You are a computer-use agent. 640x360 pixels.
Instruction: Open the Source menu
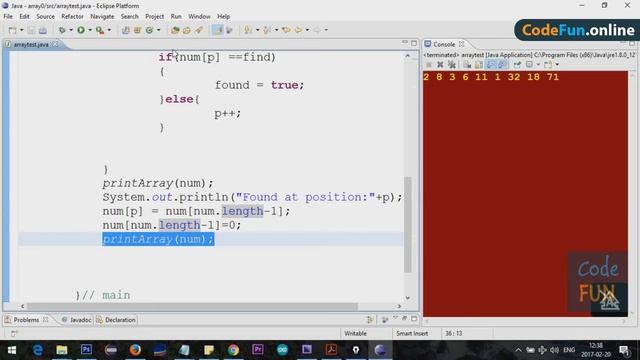pos(45,16)
